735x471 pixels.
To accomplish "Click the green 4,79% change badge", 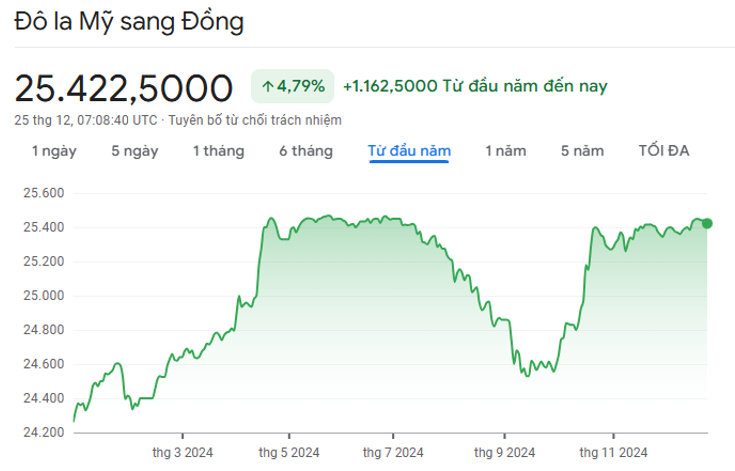I will tap(292, 86).
